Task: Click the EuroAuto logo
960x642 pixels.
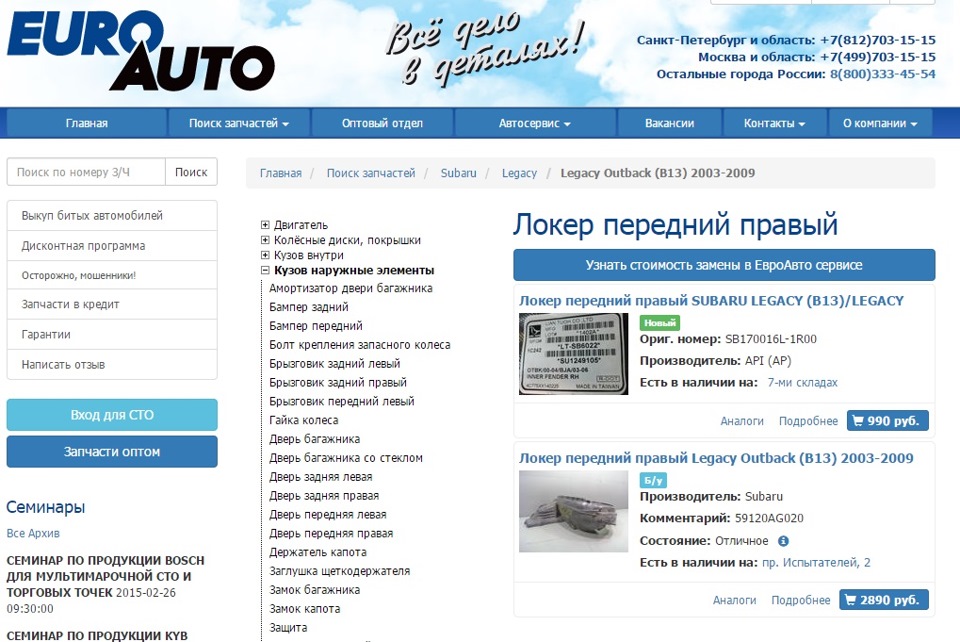Action: (141, 51)
